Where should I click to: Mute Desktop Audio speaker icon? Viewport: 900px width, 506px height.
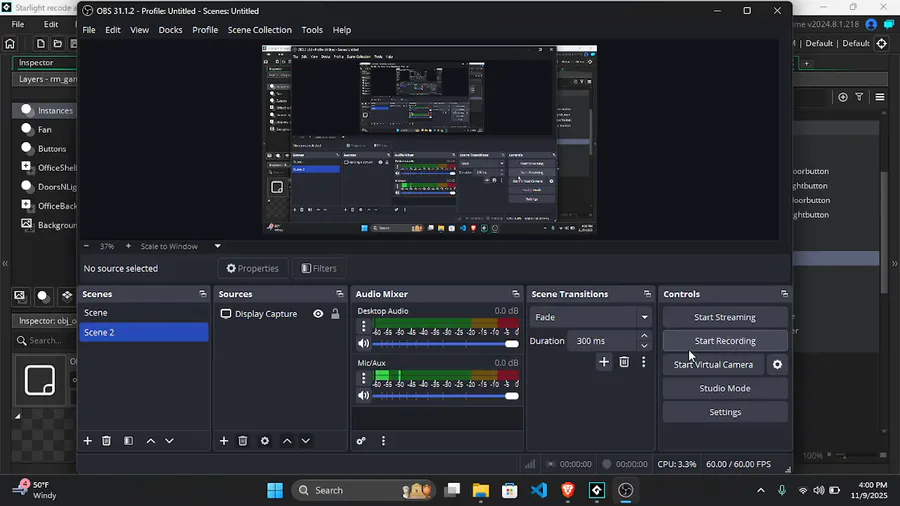pyautogui.click(x=363, y=344)
